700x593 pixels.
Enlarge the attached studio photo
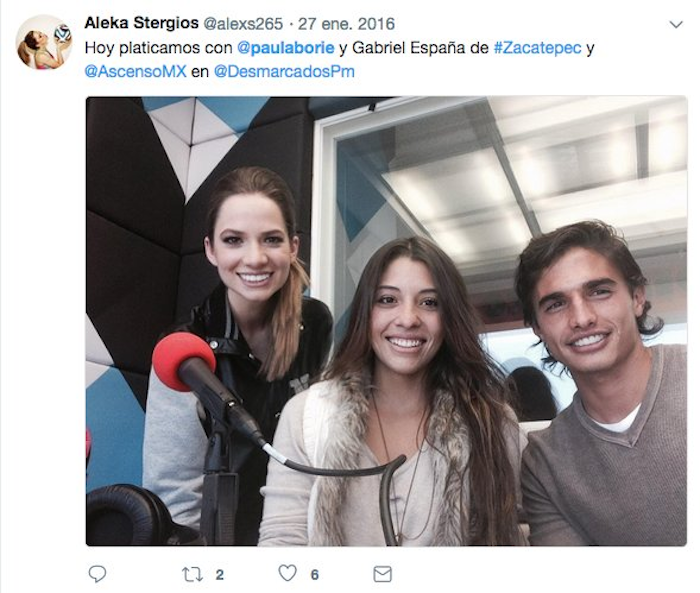click(x=386, y=321)
